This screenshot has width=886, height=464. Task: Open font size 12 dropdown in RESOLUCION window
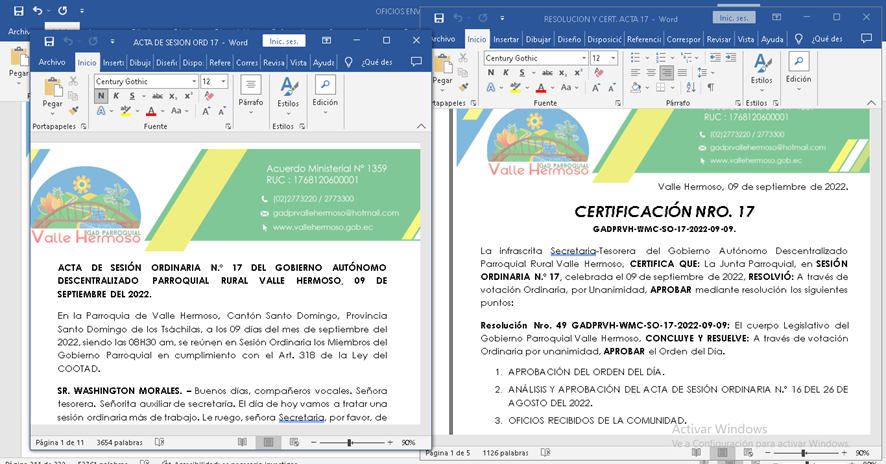click(612, 58)
